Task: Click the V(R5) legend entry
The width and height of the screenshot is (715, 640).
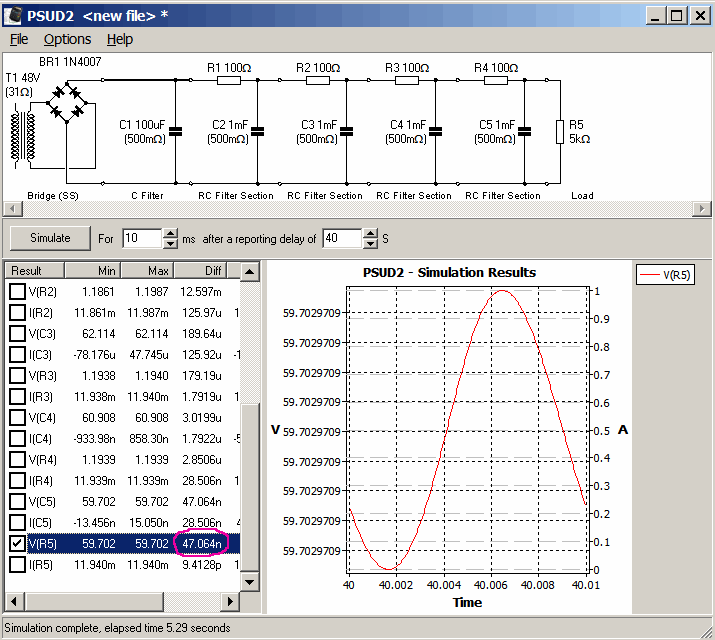Action: click(665, 275)
